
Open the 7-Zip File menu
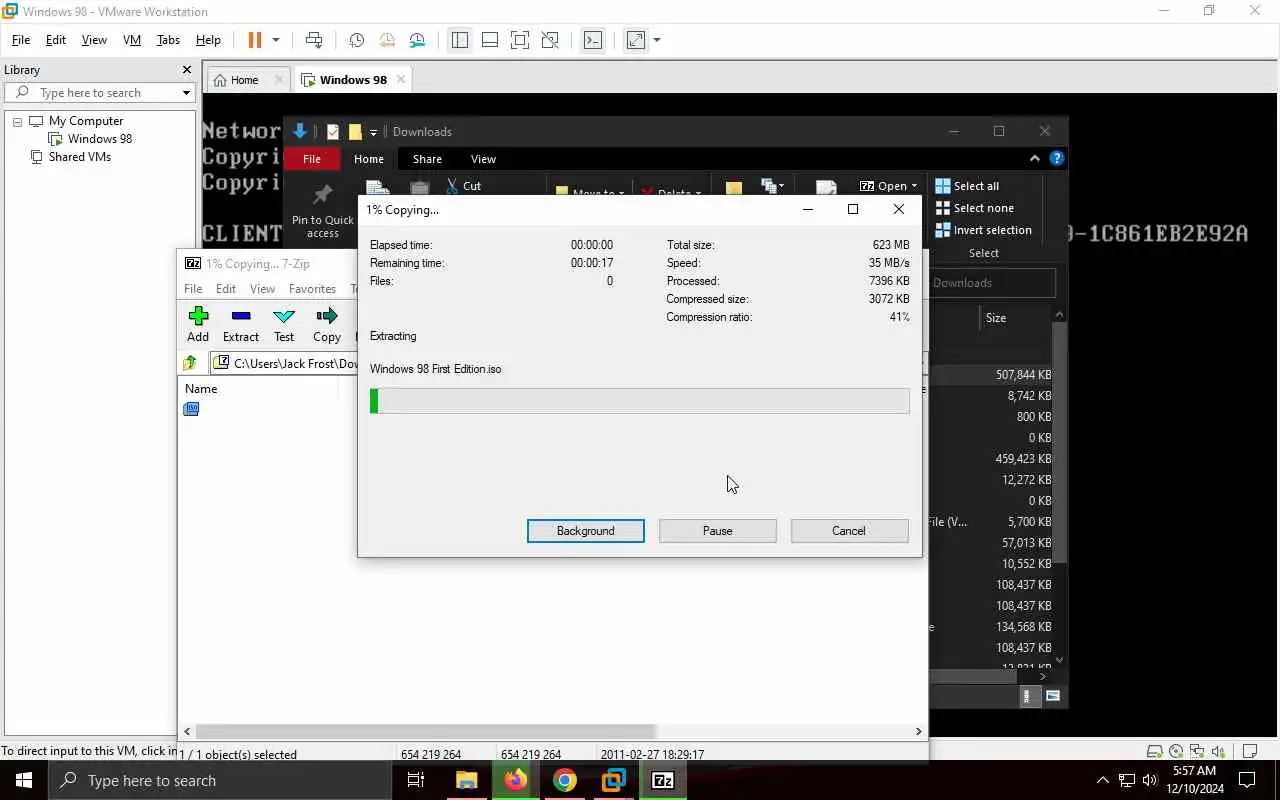193,289
